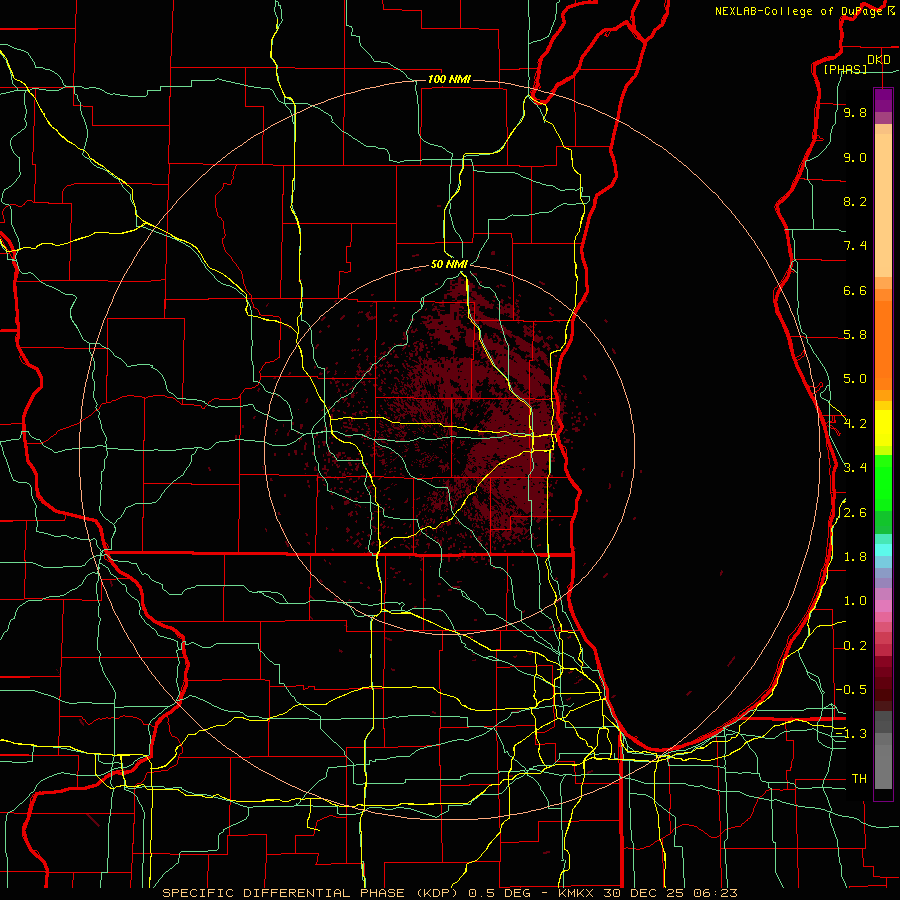
Task: Click the pink color bar segment near 1.0
Action: coord(883,606)
